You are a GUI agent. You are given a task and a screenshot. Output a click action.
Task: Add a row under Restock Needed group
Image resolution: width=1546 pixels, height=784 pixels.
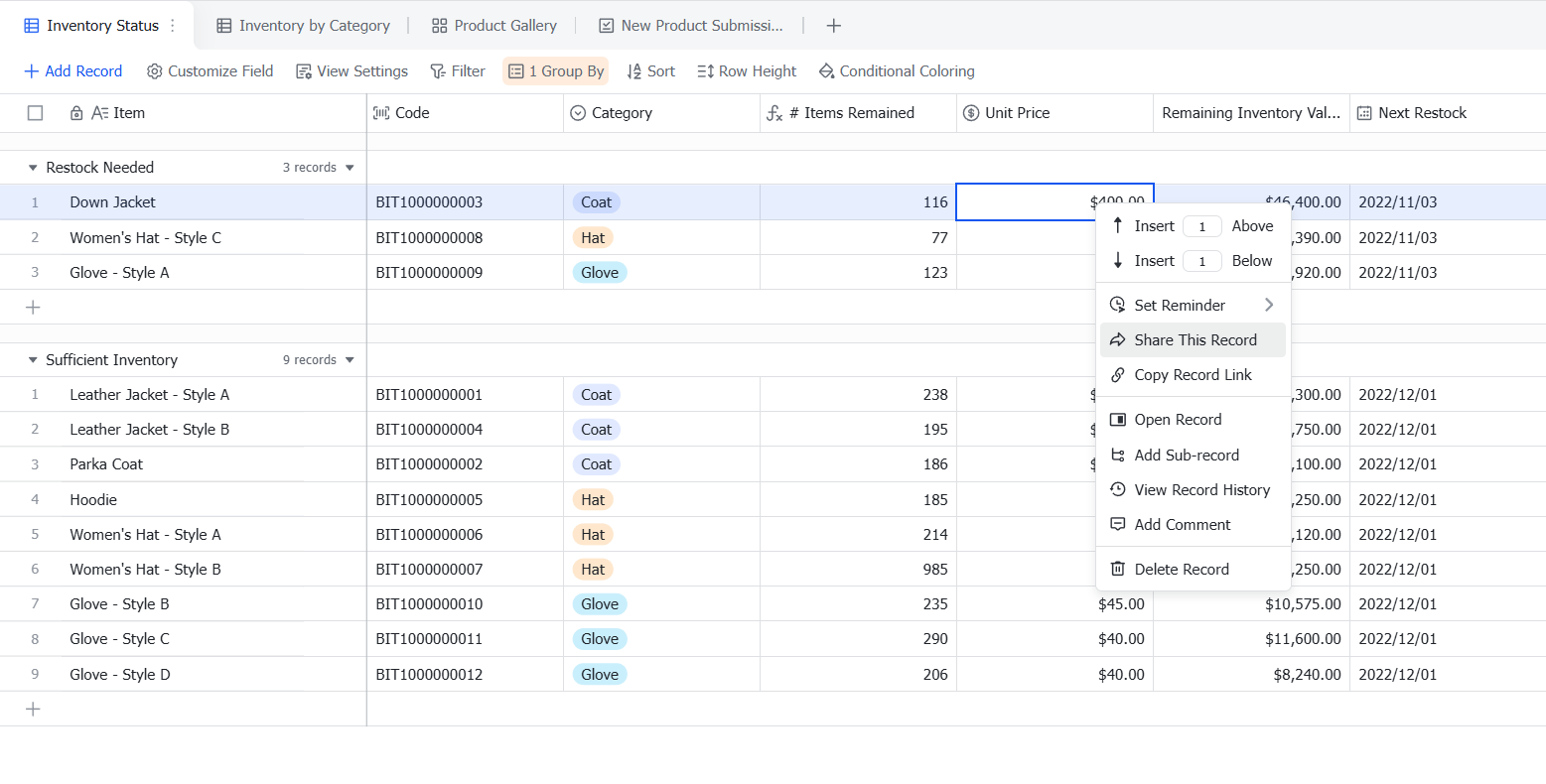pyautogui.click(x=33, y=307)
